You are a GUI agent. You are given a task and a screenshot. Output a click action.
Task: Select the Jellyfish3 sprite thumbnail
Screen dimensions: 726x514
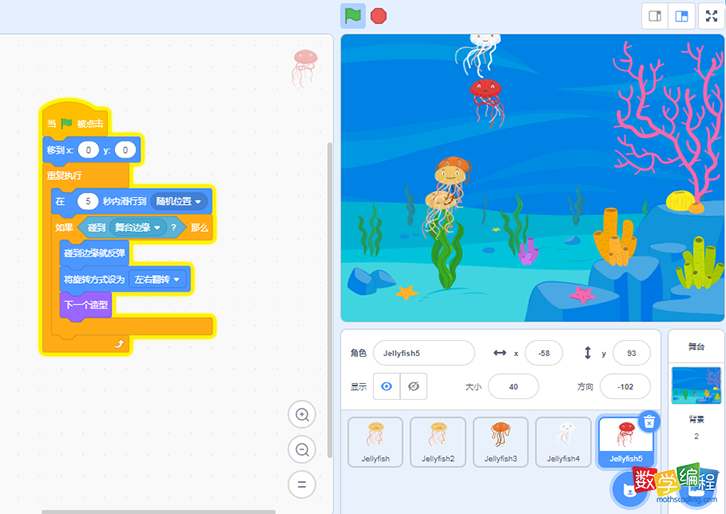(x=500, y=442)
